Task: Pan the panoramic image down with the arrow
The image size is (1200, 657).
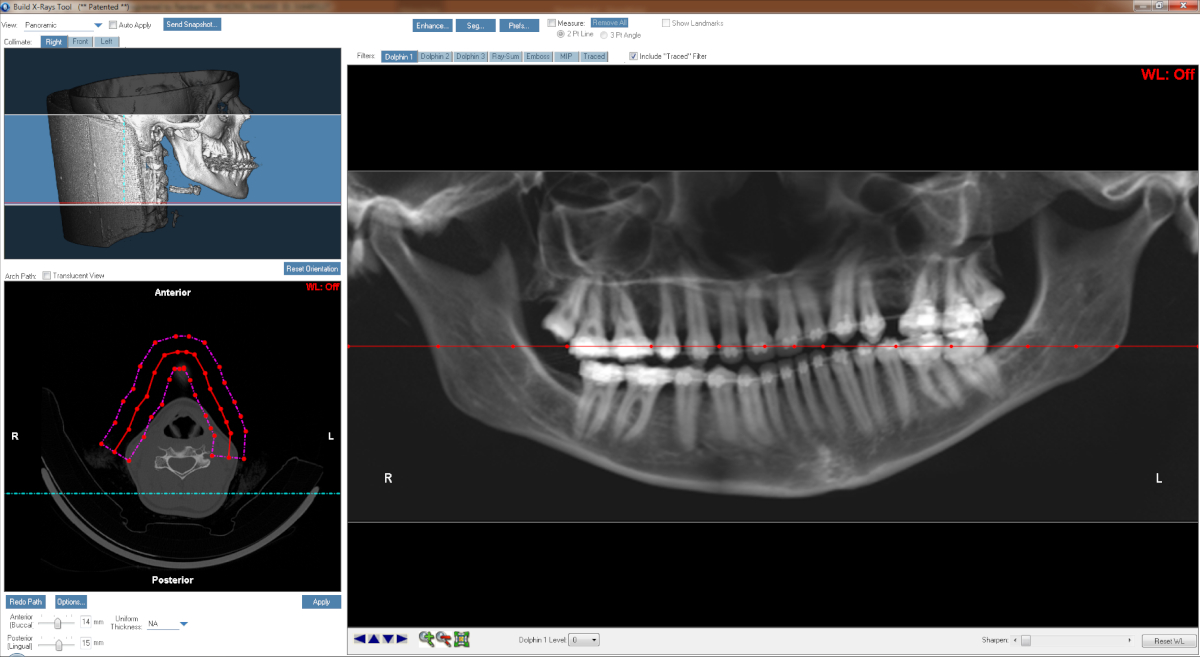Action: point(388,639)
